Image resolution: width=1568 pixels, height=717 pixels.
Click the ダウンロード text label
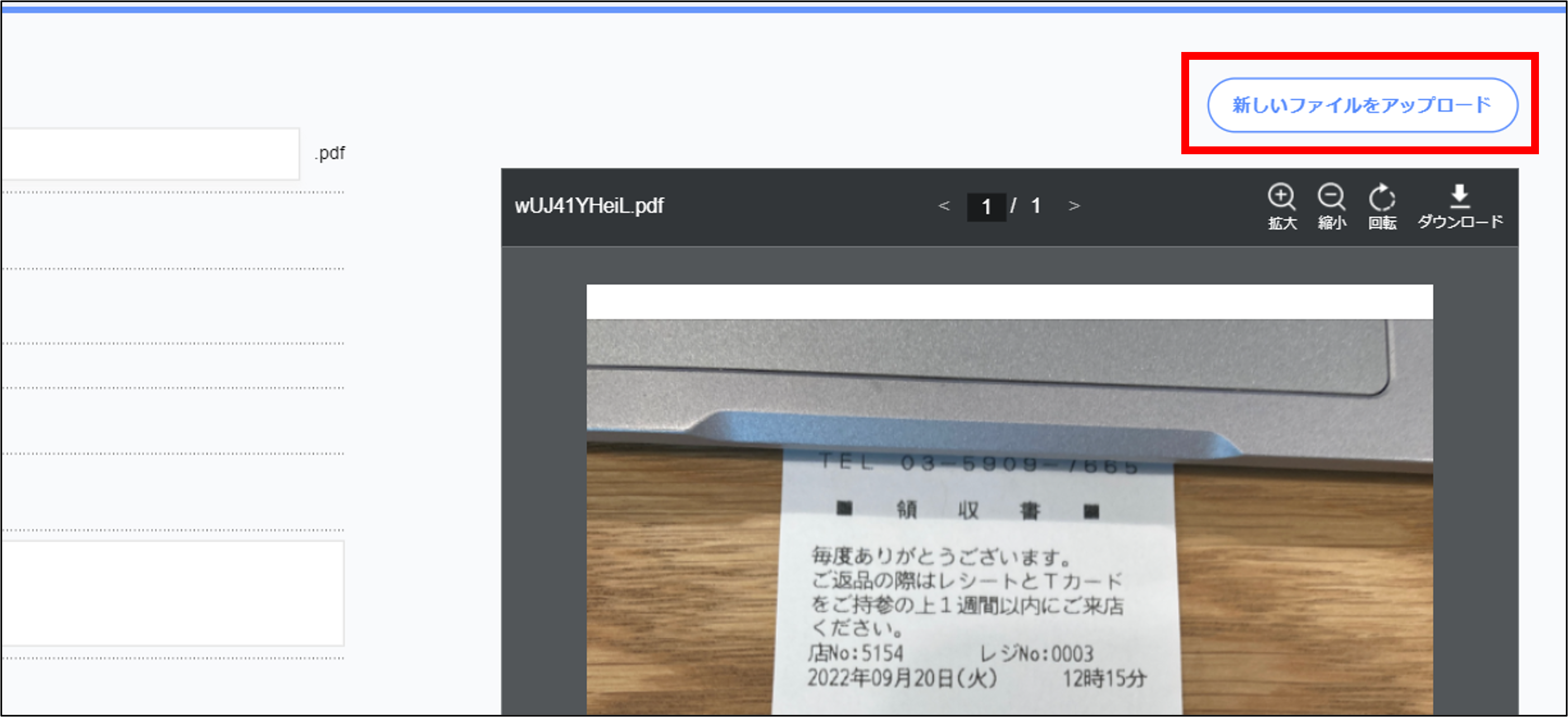click(x=1460, y=221)
